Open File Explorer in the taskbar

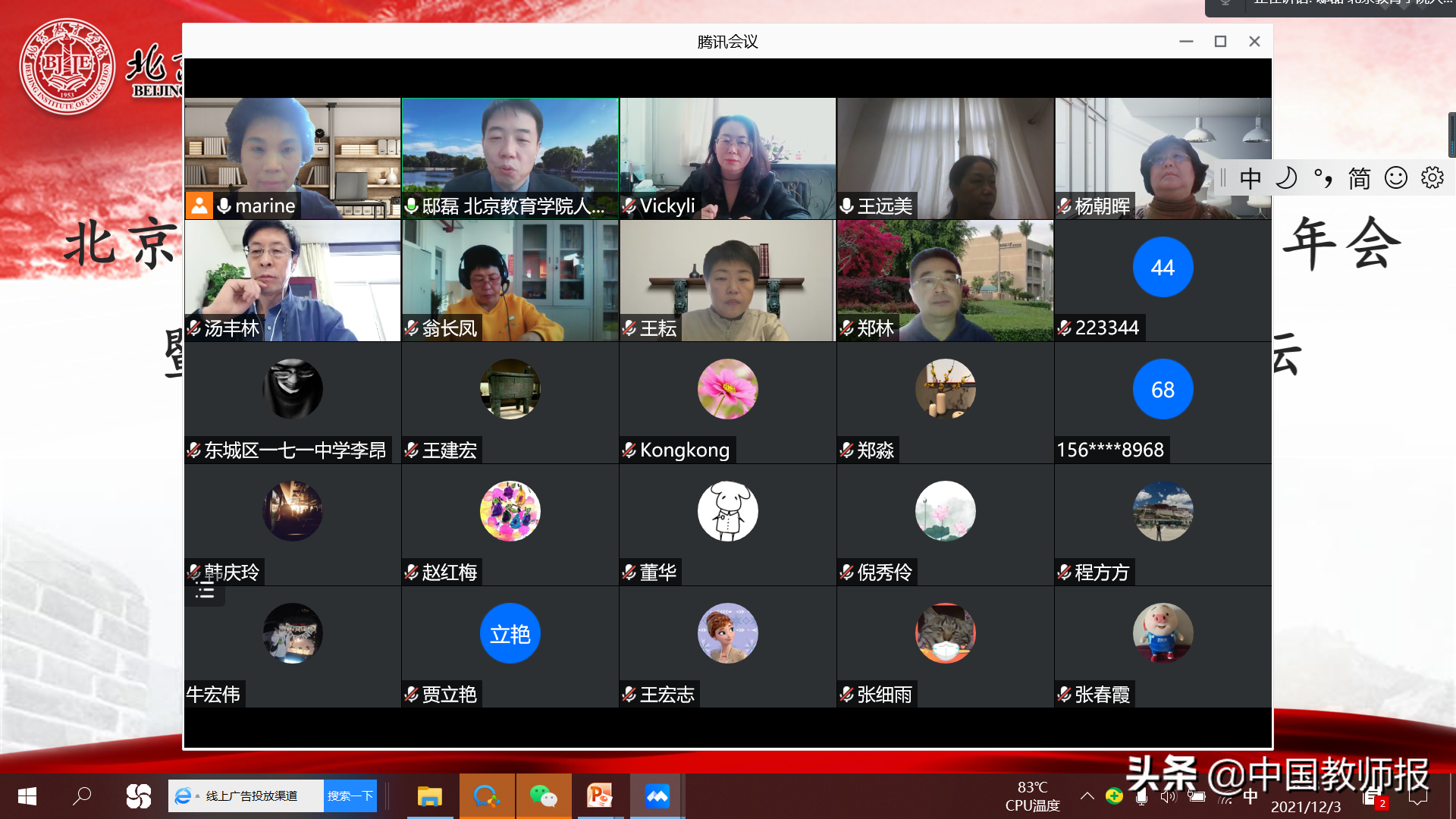[430, 796]
